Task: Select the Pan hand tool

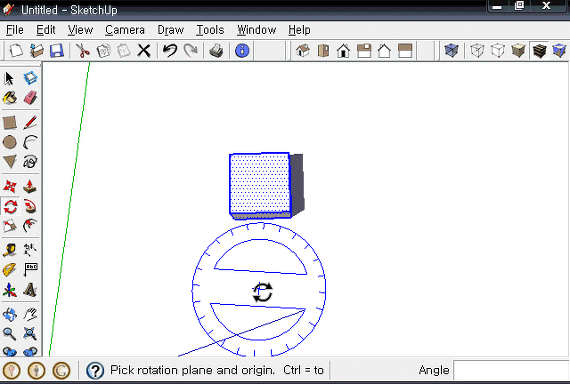Action: point(30,315)
